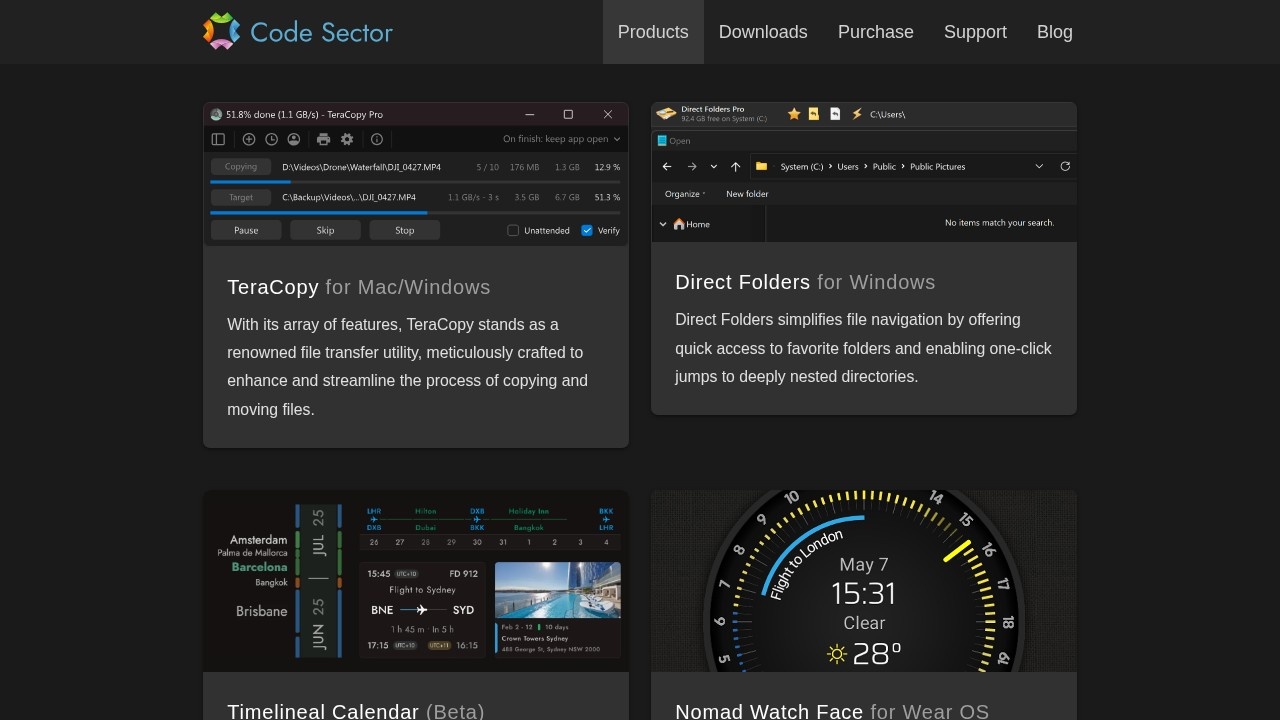The height and width of the screenshot is (720, 1280).
Task: Click the Refresh icon in the Open dialog
Action: click(x=1065, y=166)
